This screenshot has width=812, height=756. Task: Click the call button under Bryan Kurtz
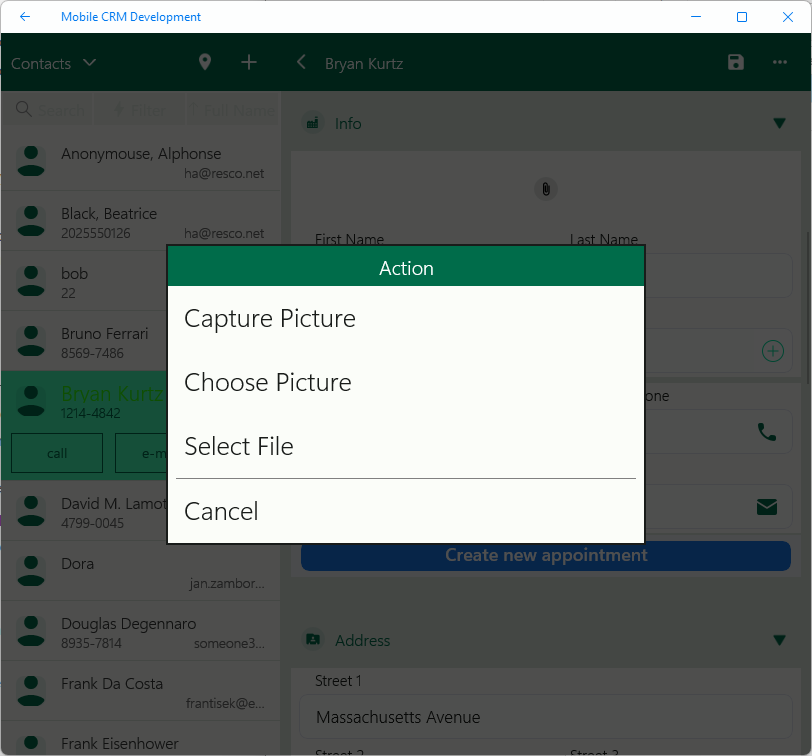coord(57,453)
